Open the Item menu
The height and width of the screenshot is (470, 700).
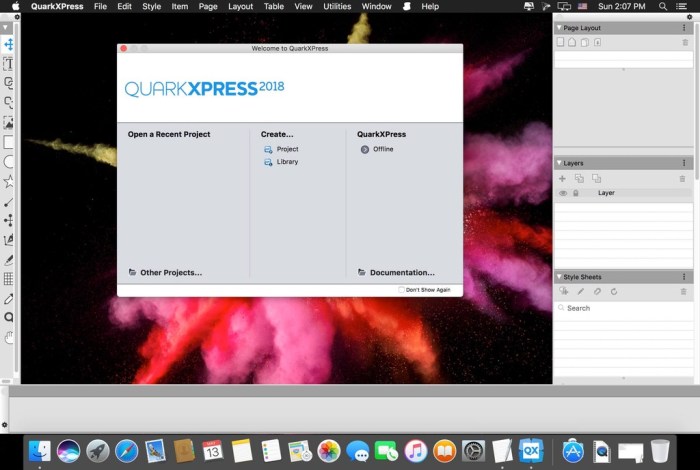click(179, 6)
